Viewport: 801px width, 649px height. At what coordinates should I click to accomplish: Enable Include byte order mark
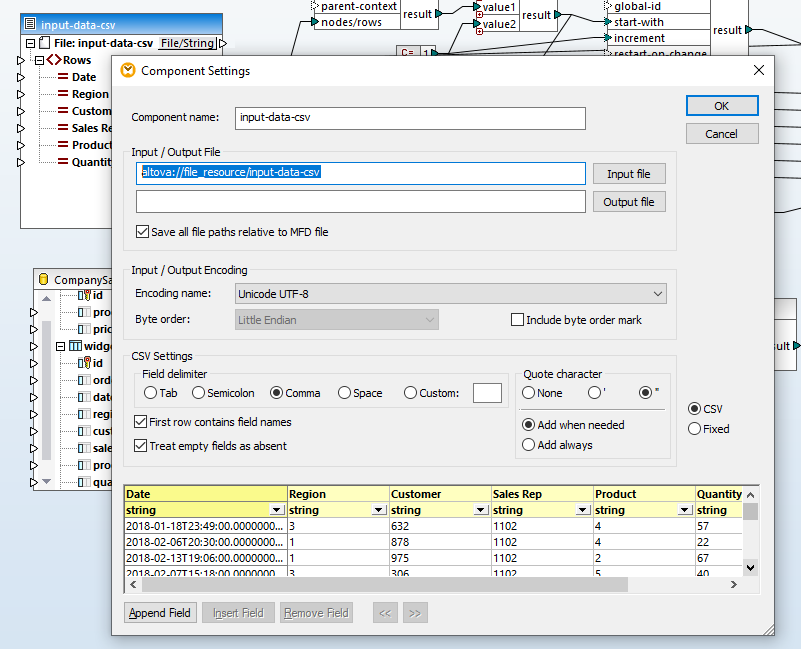tap(518, 320)
